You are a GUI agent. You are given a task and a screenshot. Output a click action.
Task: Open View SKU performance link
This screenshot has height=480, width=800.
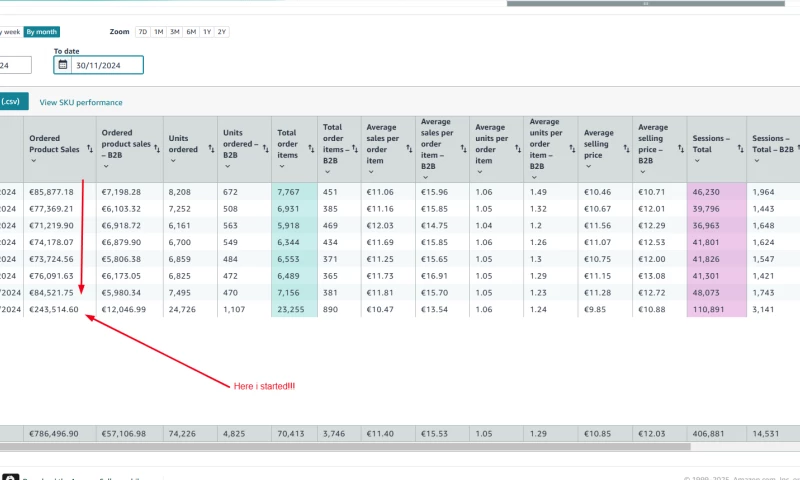[x=81, y=103]
